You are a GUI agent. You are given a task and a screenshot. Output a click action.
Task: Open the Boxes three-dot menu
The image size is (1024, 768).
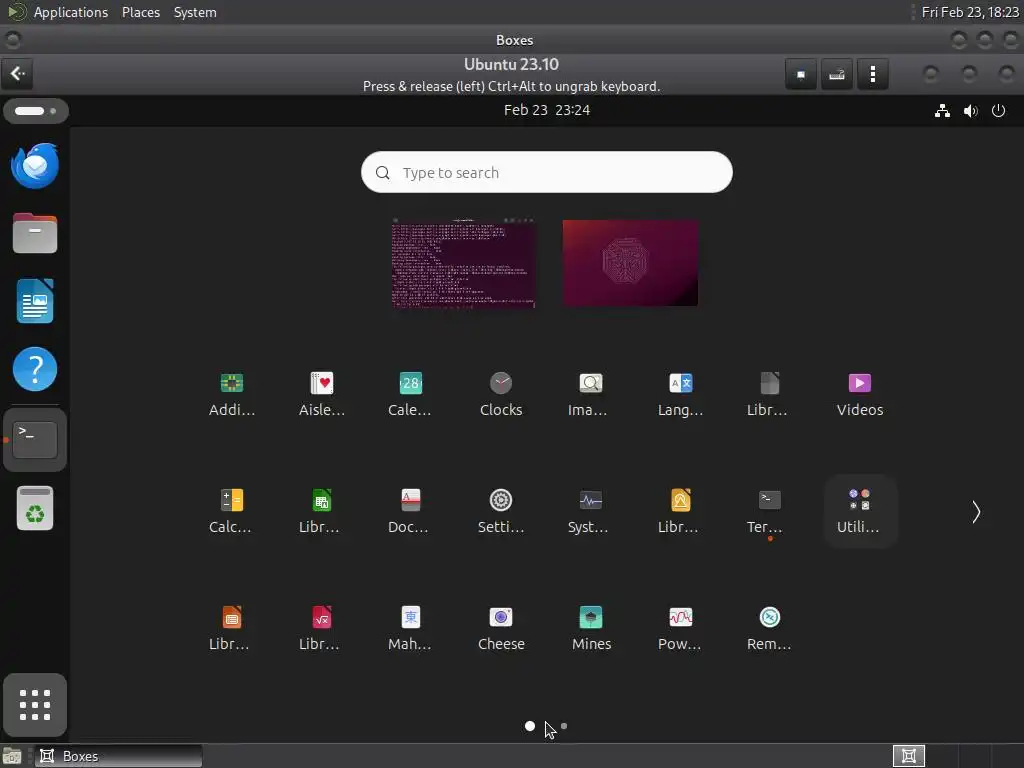872,74
